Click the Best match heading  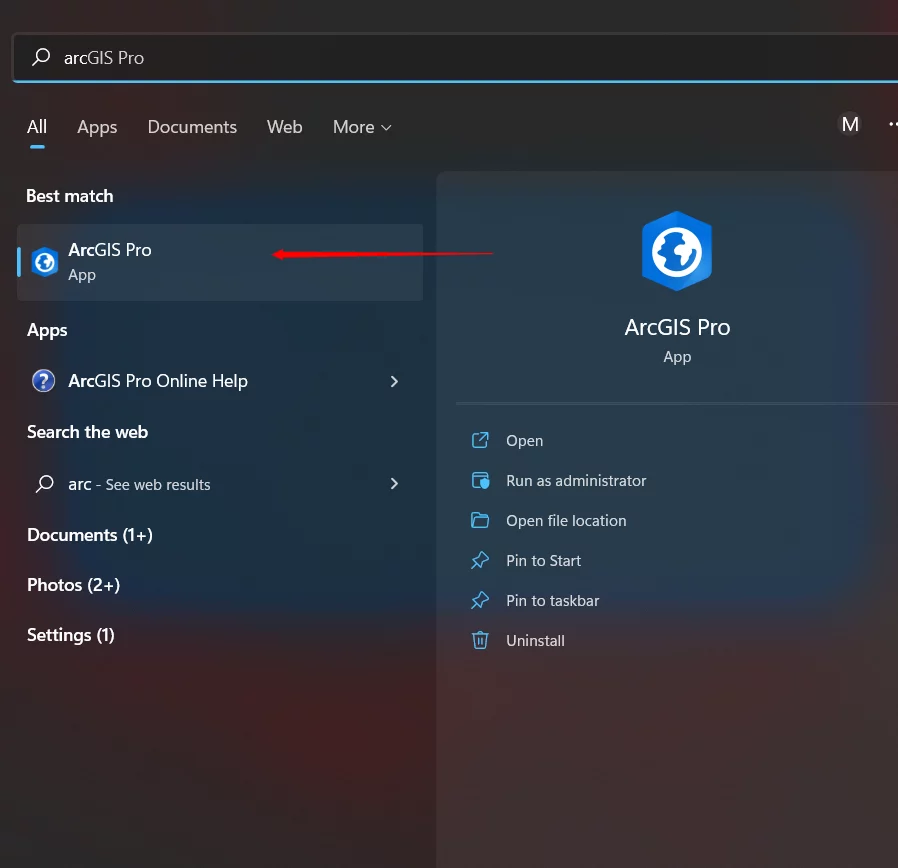[x=70, y=196]
